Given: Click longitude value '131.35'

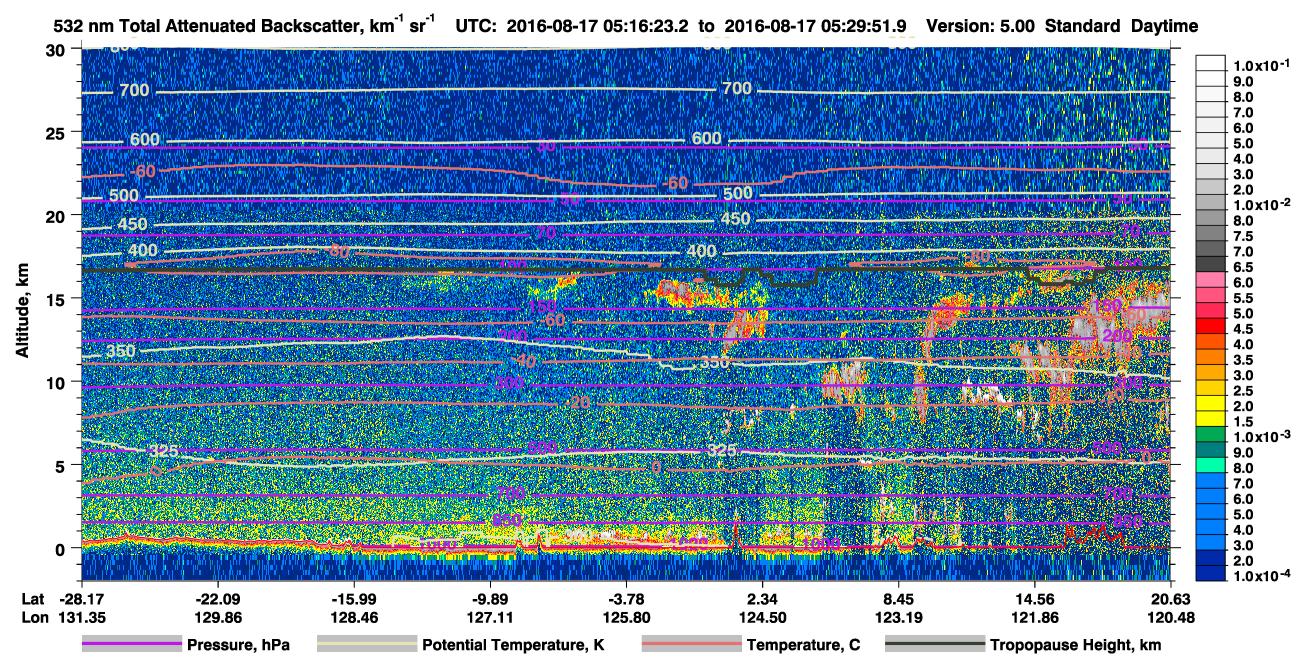Looking at the screenshot, I should pyautogui.click(x=81, y=617).
